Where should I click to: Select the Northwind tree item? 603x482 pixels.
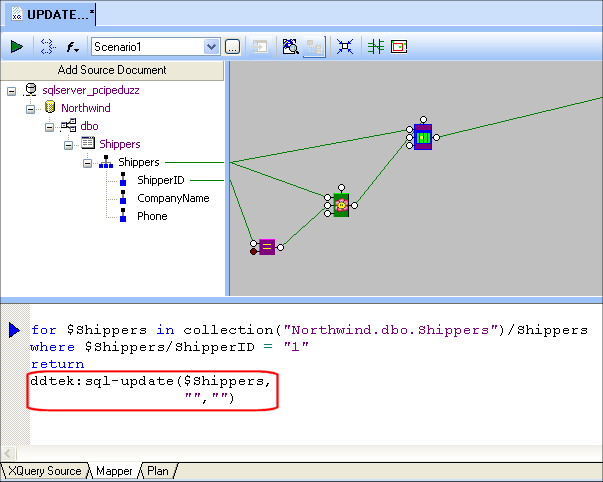[86, 108]
